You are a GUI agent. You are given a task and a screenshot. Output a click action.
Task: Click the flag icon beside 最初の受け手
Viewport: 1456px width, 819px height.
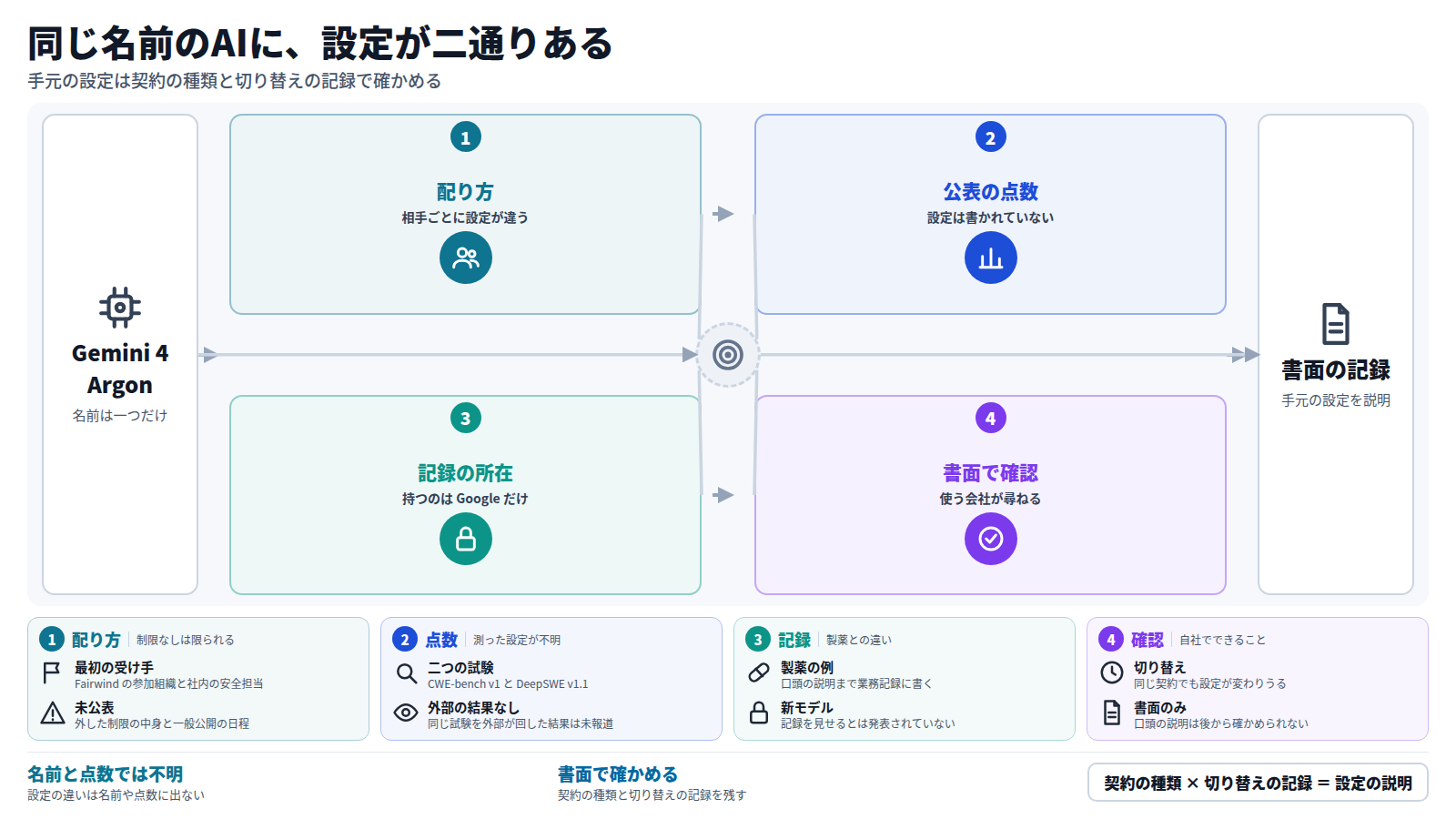(53, 673)
